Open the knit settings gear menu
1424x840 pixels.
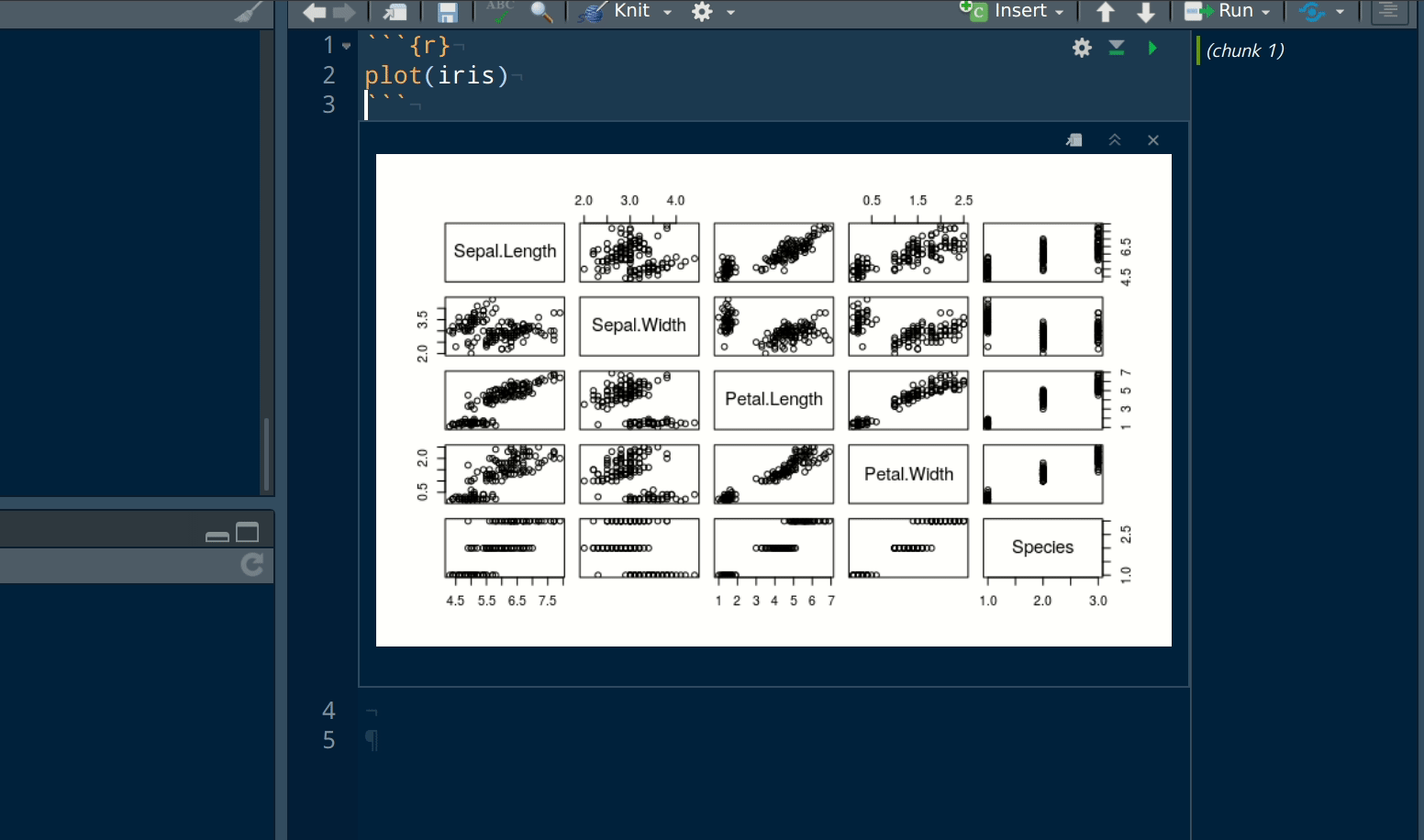point(702,12)
